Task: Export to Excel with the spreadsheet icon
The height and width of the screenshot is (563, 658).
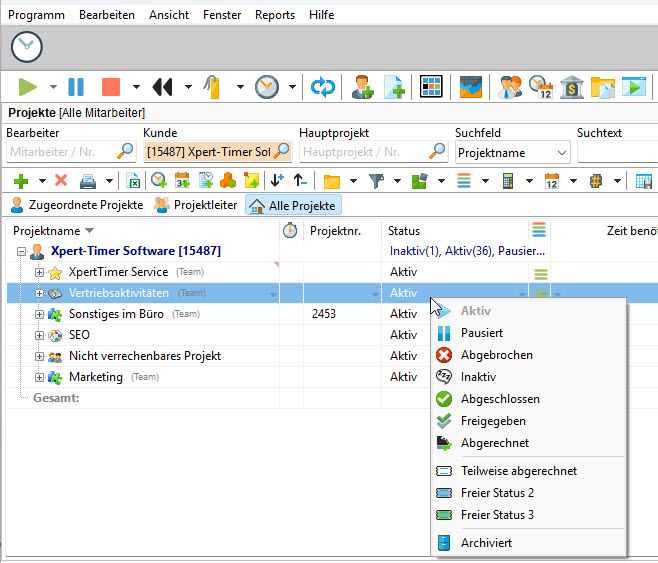Action: (133, 181)
